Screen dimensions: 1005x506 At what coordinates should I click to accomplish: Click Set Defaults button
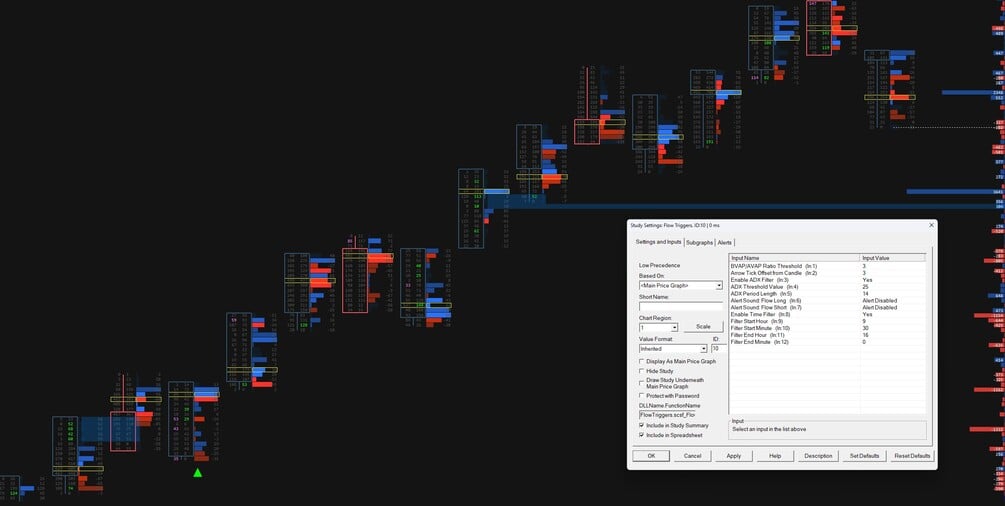(x=864, y=456)
